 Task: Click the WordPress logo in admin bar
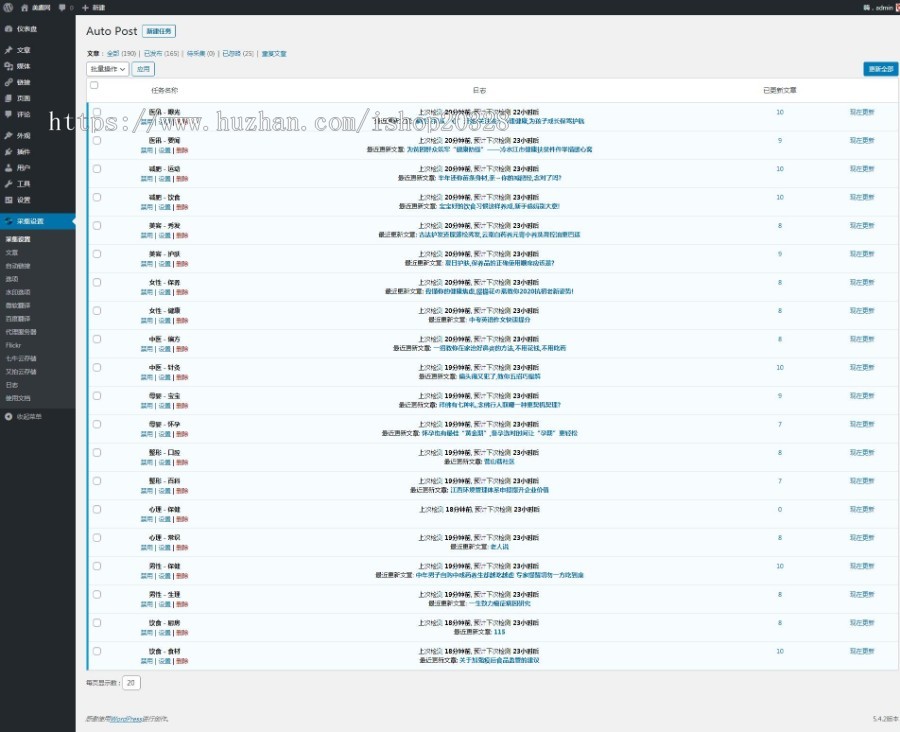[x=8, y=7]
